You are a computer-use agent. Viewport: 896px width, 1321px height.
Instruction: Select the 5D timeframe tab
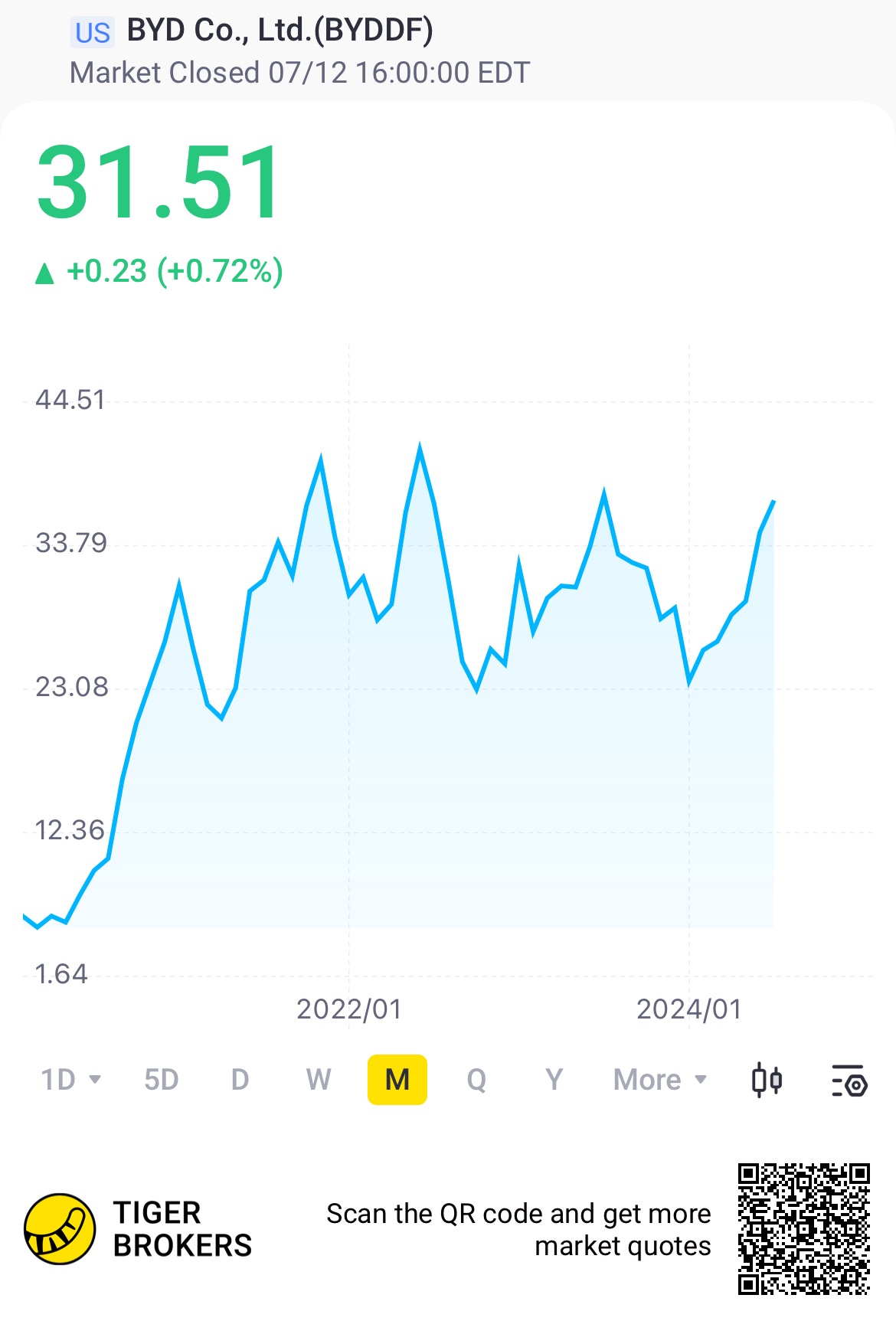[162, 1080]
